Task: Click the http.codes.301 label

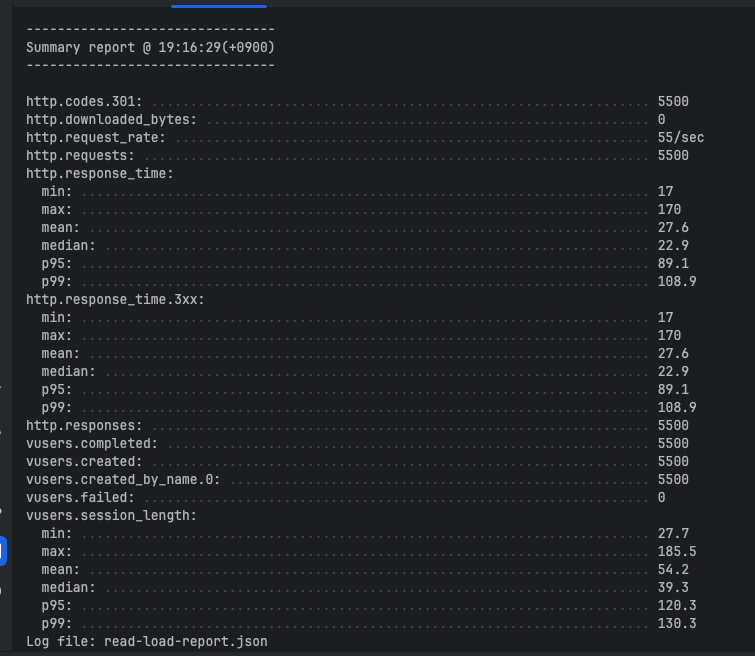Action: [x=84, y=102]
